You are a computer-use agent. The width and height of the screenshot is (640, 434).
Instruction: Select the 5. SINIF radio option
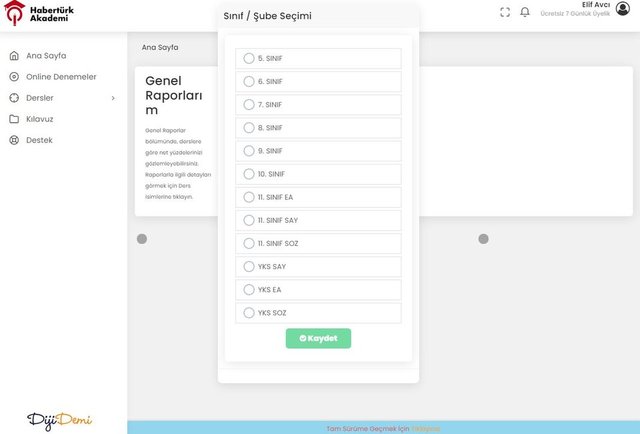[x=249, y=59]
